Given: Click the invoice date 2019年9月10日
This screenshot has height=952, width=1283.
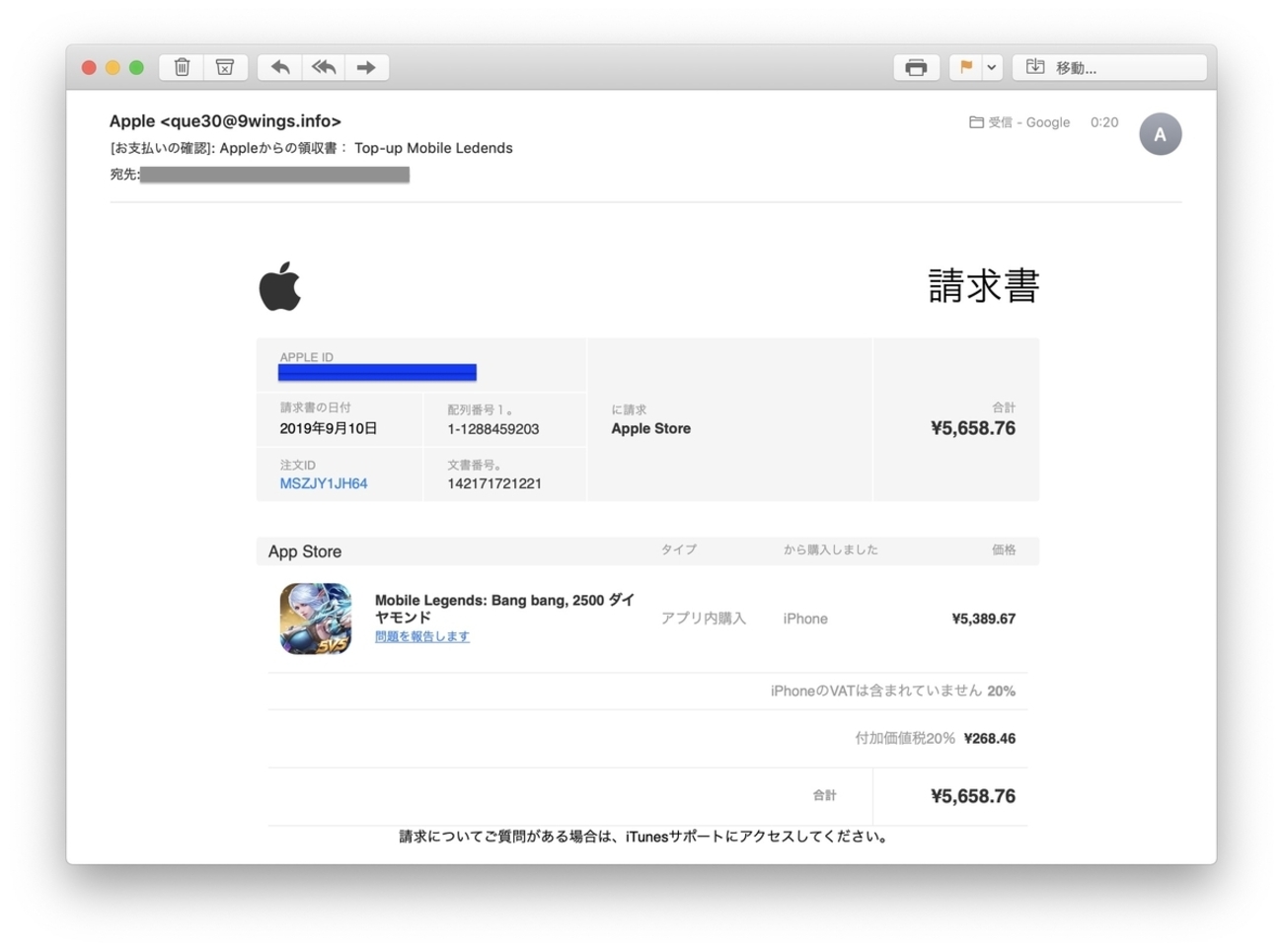Looking at the screenshot, I should coord(329,428).
